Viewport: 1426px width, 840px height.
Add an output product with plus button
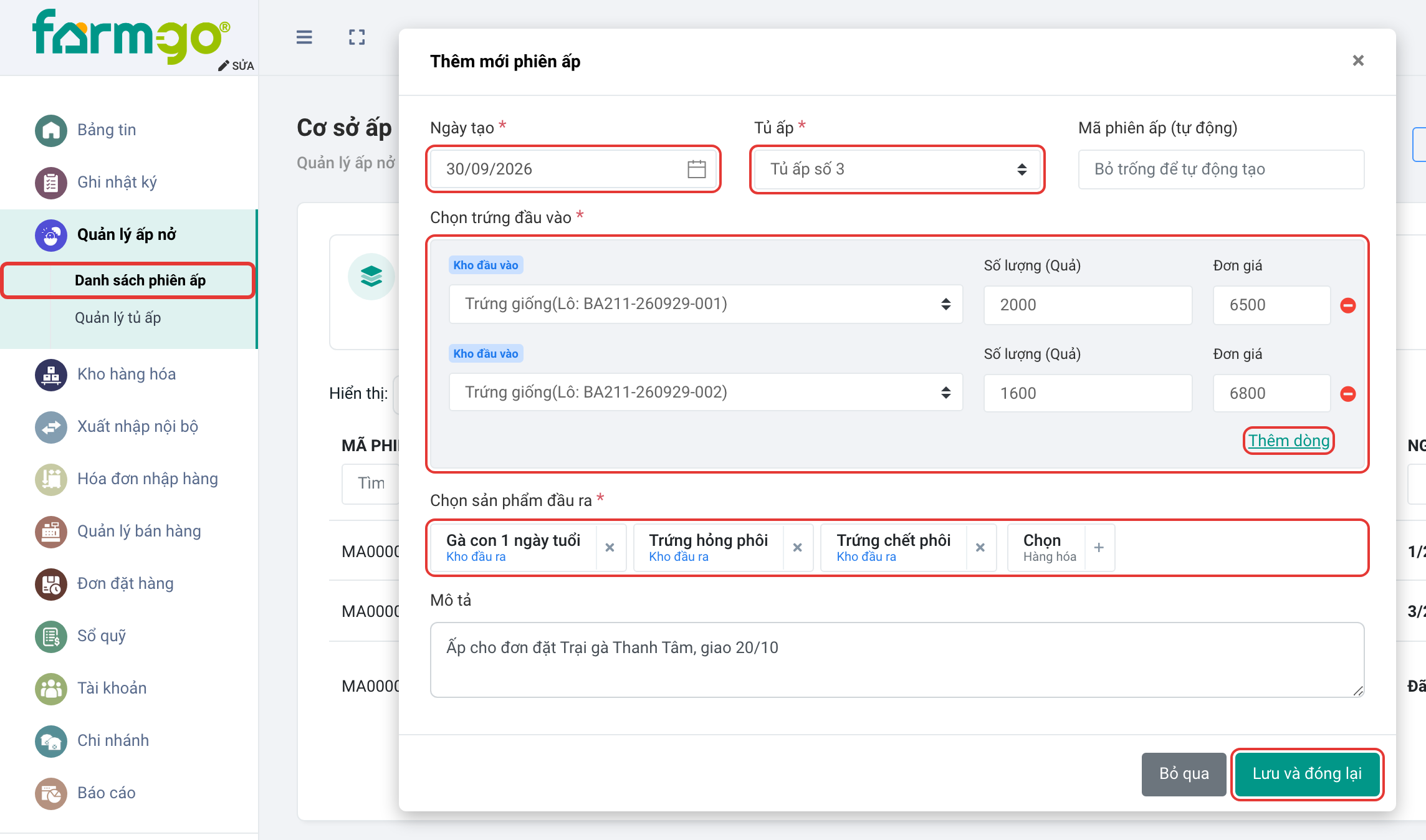[x=1099, y=547]
